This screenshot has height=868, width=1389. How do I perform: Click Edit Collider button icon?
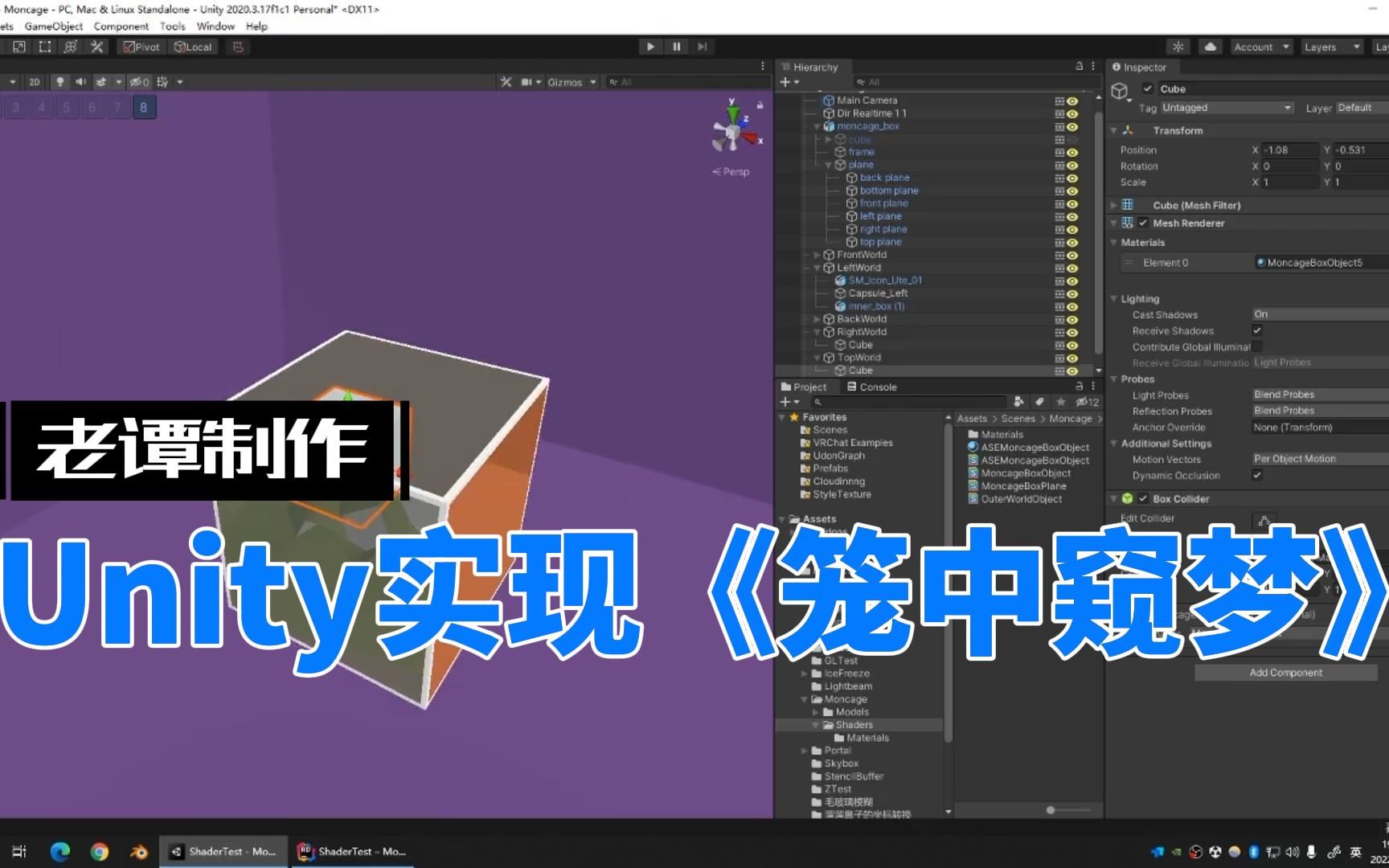tap(1264, 519)
